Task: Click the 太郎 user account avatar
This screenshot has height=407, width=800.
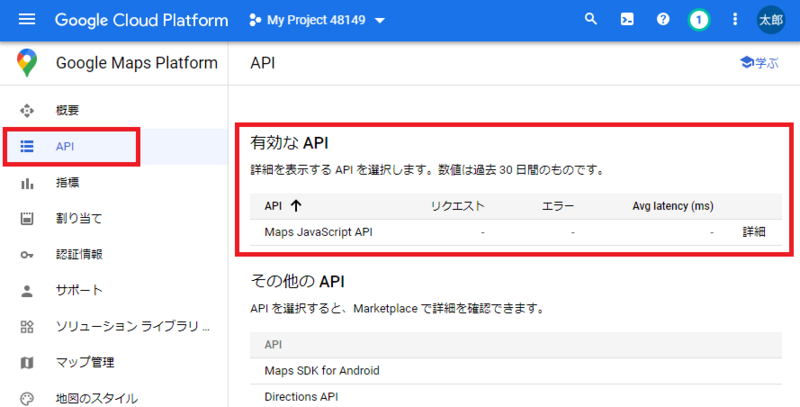Action: (771, 20)
